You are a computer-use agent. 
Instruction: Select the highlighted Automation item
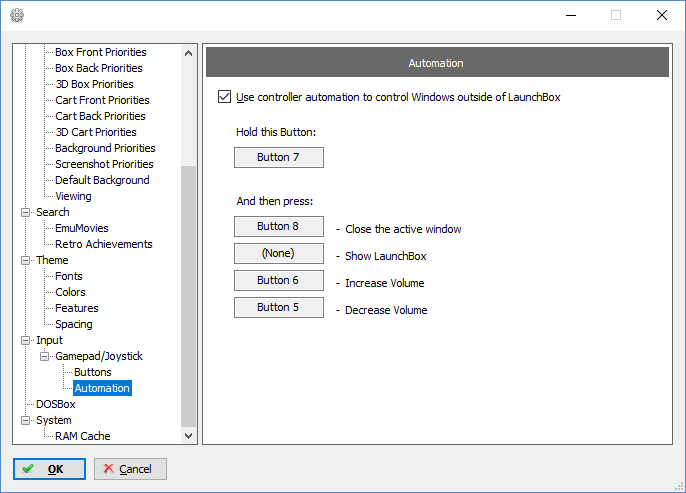tap(102, 388)
